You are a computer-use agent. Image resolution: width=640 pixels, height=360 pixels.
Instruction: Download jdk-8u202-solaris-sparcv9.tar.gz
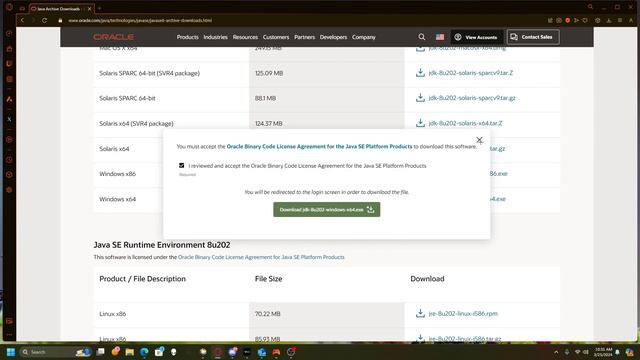pos(472,98)
